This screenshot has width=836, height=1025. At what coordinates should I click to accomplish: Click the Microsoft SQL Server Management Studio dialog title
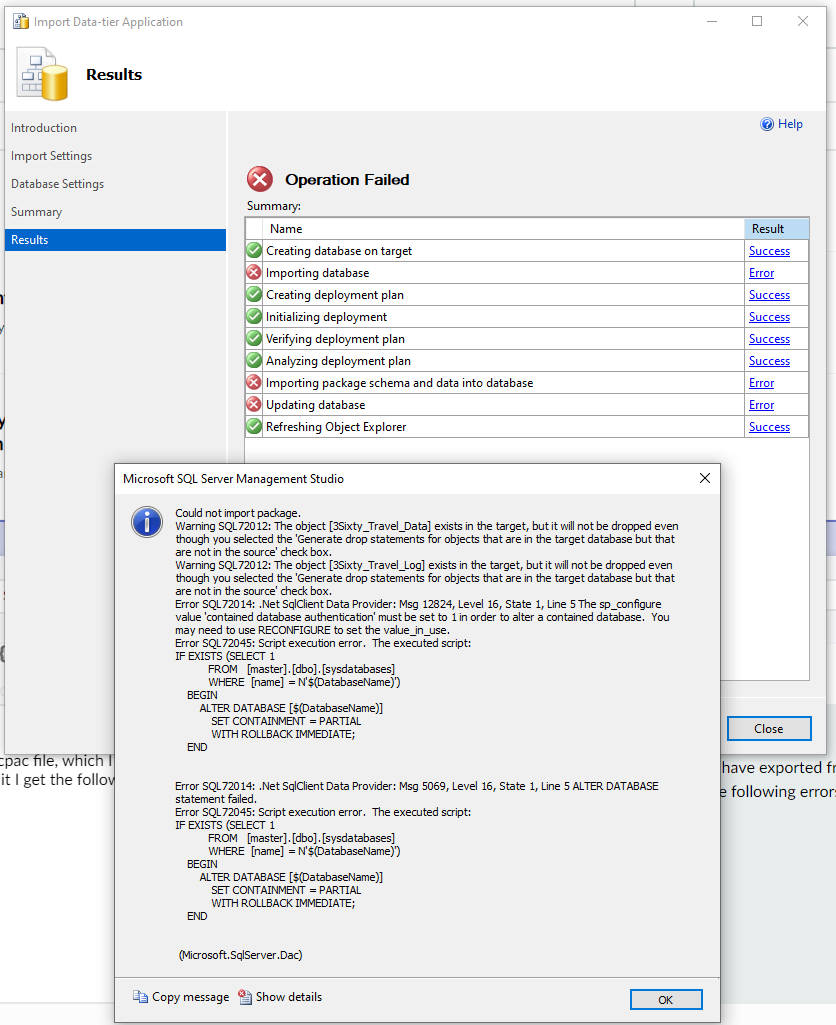233,479
